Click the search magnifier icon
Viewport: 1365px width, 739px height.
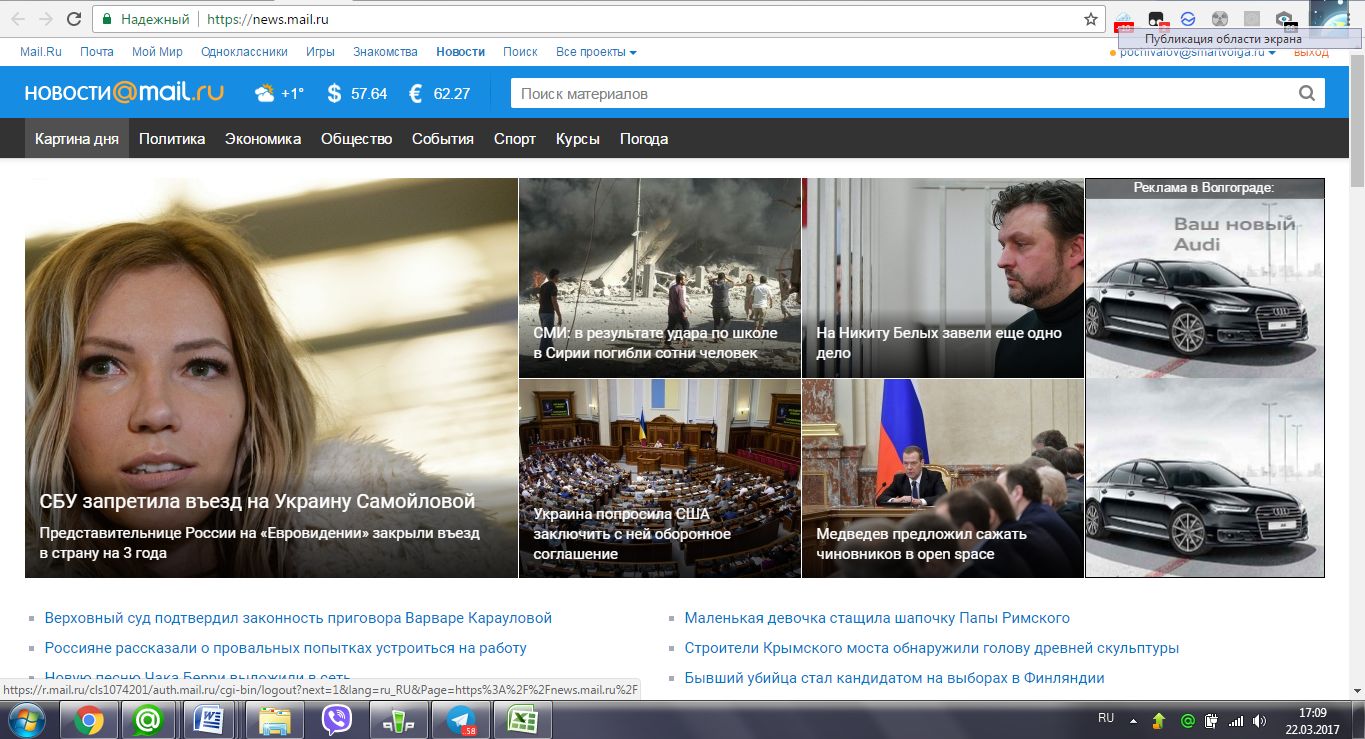tap(1306, 93)
